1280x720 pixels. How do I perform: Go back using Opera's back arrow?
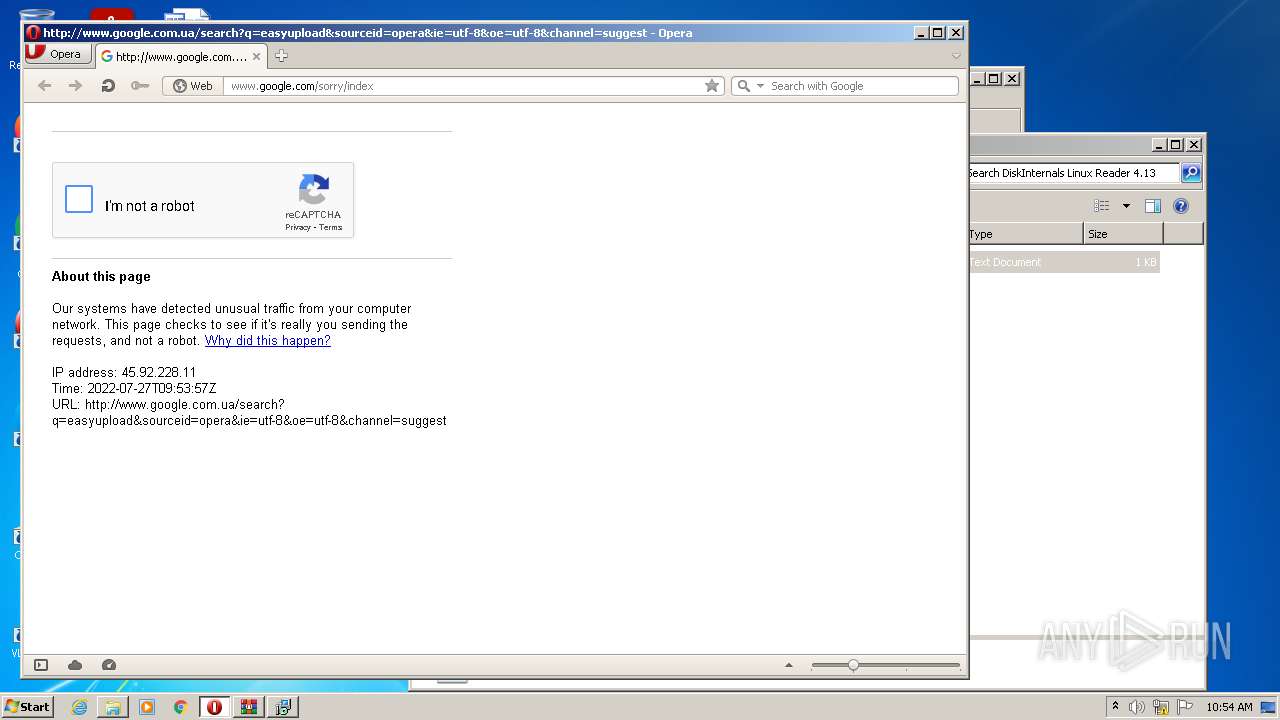pyautogui.click(x=44, y=86)
